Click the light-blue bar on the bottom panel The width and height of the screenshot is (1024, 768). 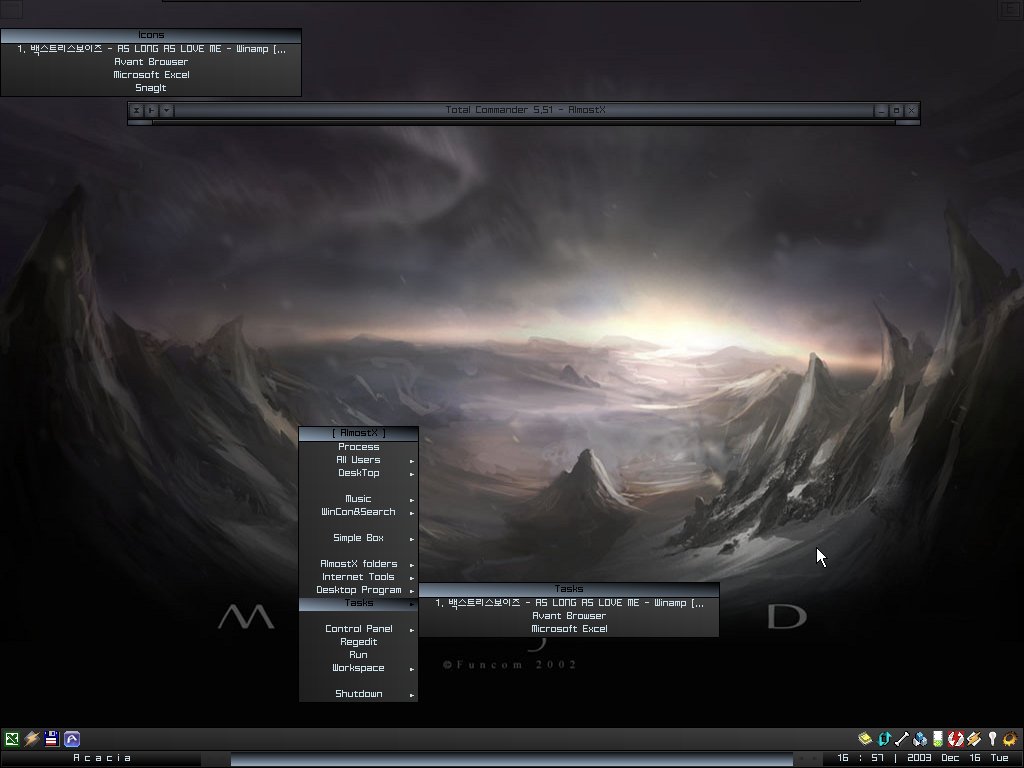pyautogui.click(x=511, y=759)
